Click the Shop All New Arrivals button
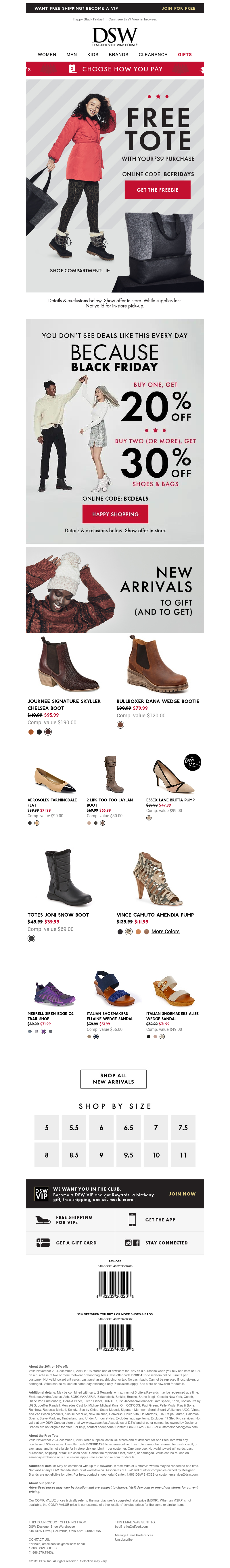The image size is (230, 1568). click(x=113, y=1079)
